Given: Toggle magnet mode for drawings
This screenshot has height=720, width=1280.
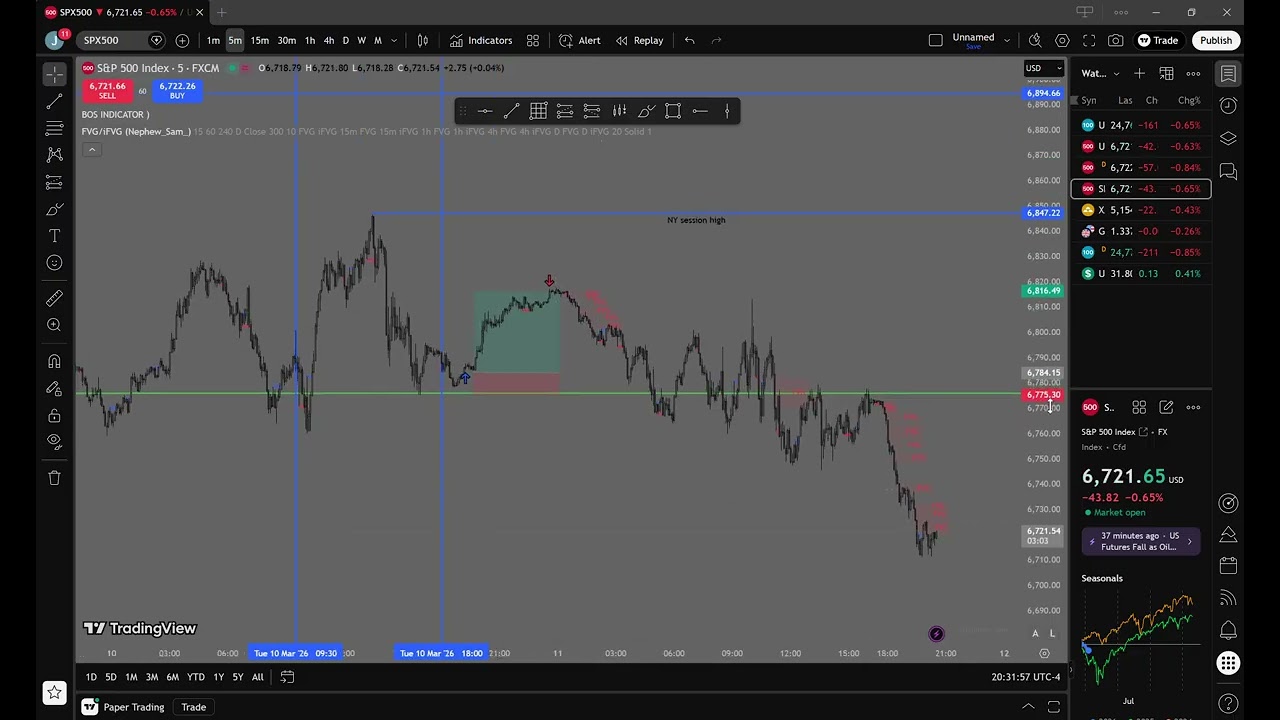Looking at the screenshot, I should click(x=54, y=361).
